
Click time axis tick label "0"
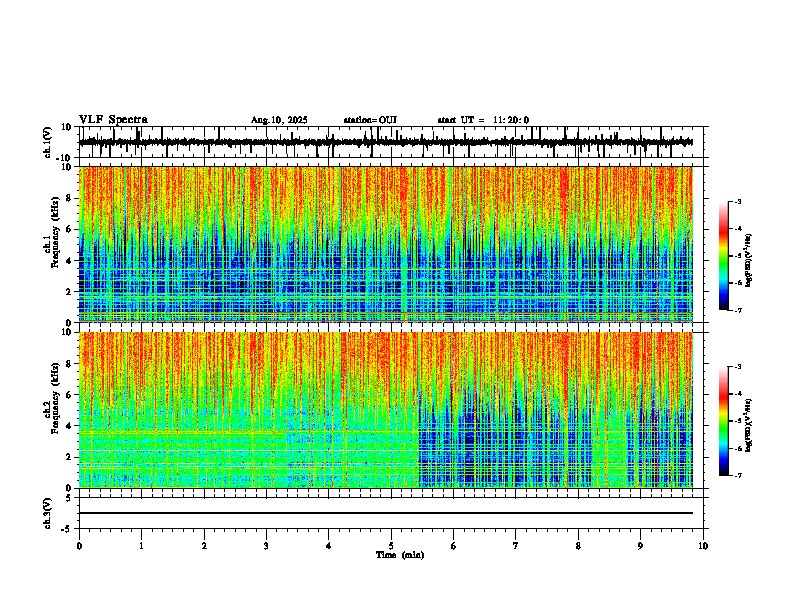(x=79, y=546)
